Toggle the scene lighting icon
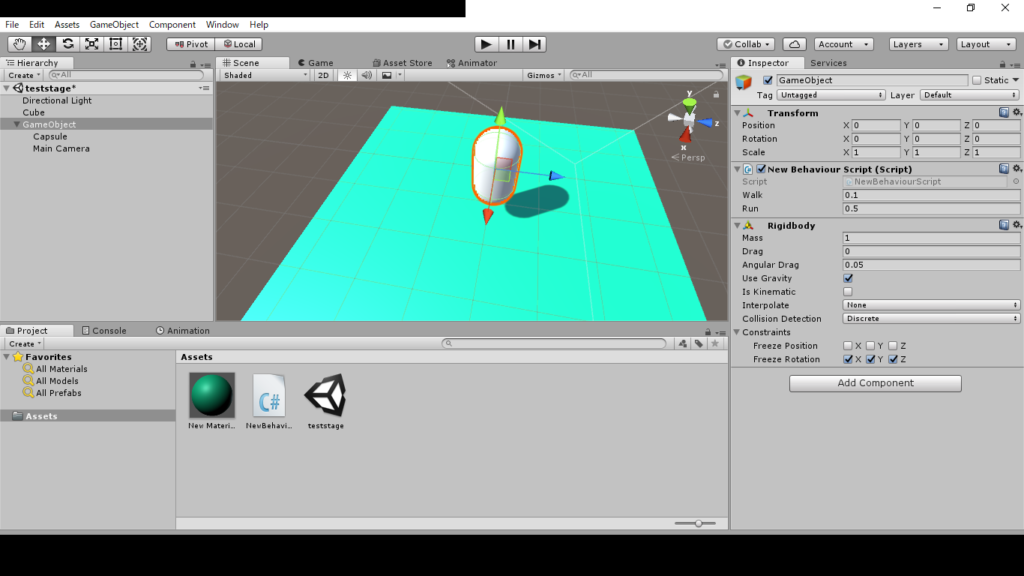The height and width of the screenshot is (576, 1024). click(x=347, y=75)
